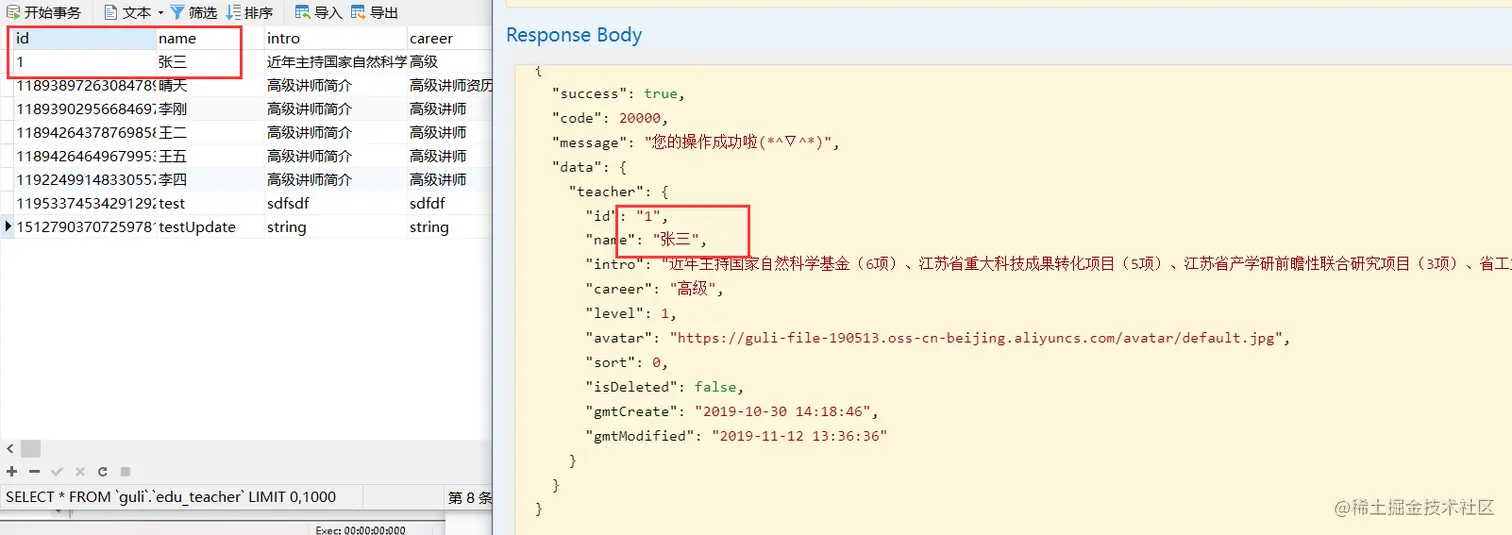Click the avatar URL default.jpg
This screenshot has width=1512, height=535.
(x=975, y=338)
